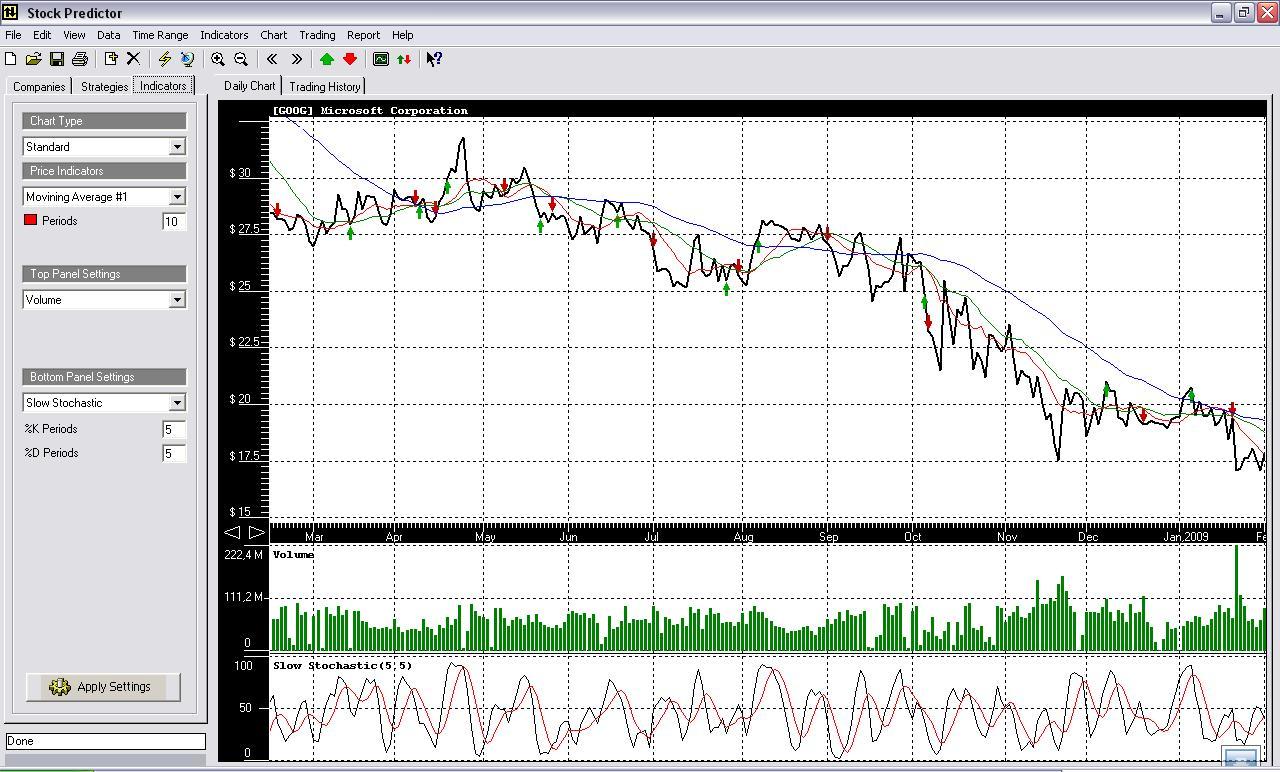Screen dimensions: 1280x772
Task: Click the left arrow beside the date axis
Action: click(233, 532)
